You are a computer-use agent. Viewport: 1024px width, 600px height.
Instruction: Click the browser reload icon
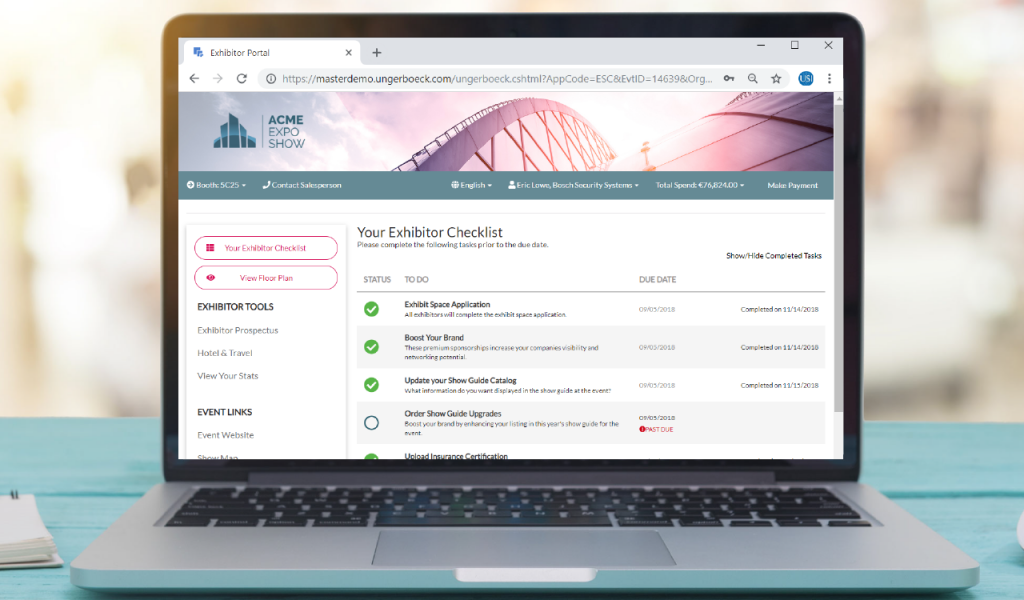(x=241, y=78)
